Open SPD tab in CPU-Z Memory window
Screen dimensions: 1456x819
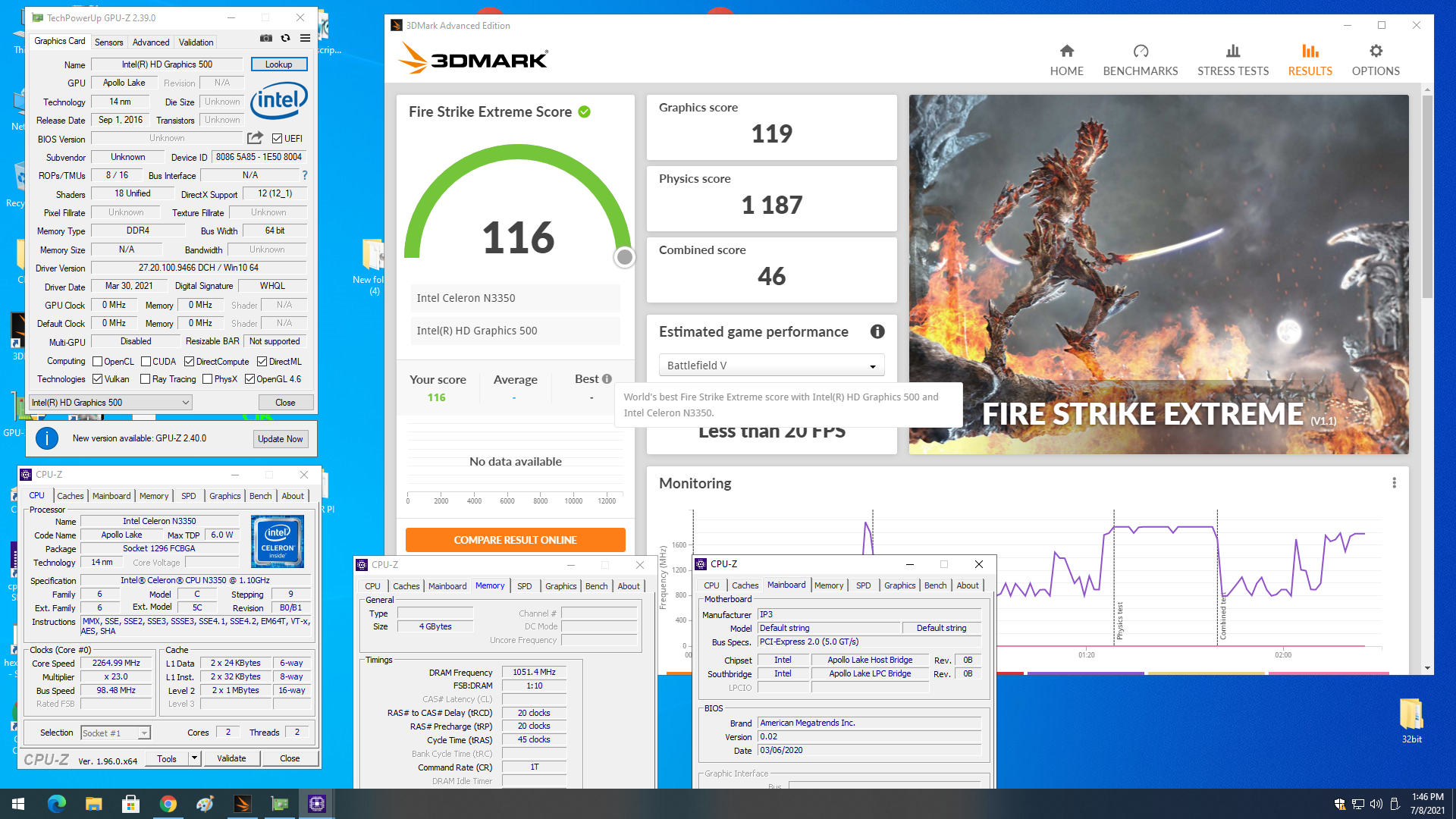click(524, 586)
